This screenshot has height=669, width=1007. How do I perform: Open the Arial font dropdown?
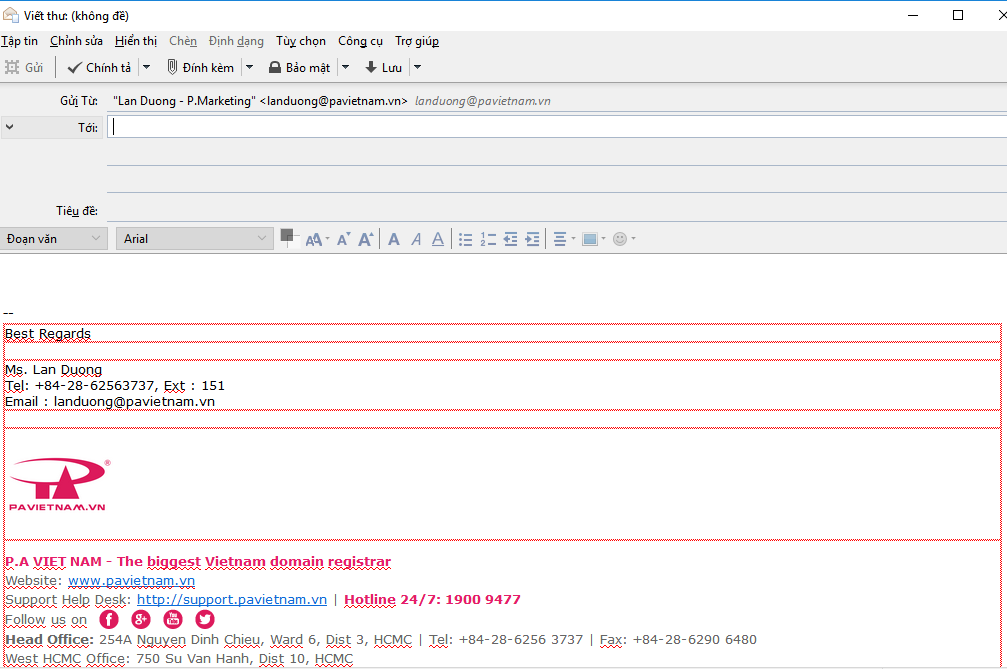point(195,239)
